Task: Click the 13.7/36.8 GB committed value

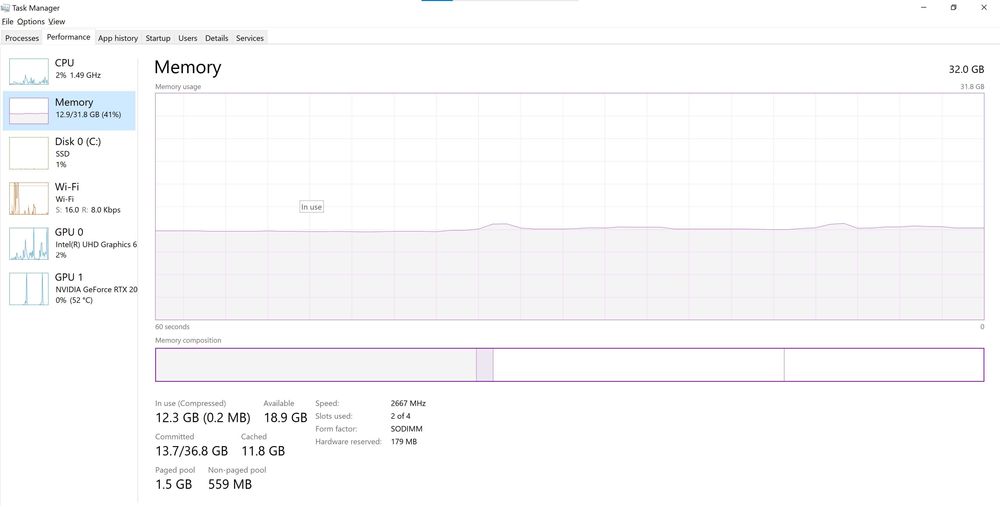Action: coord(191,451)
